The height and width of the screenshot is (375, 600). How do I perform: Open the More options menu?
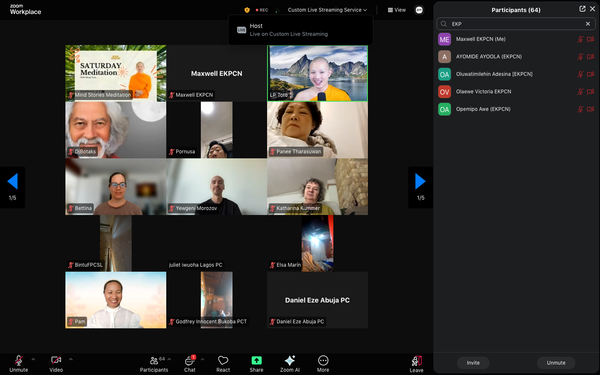323,364
